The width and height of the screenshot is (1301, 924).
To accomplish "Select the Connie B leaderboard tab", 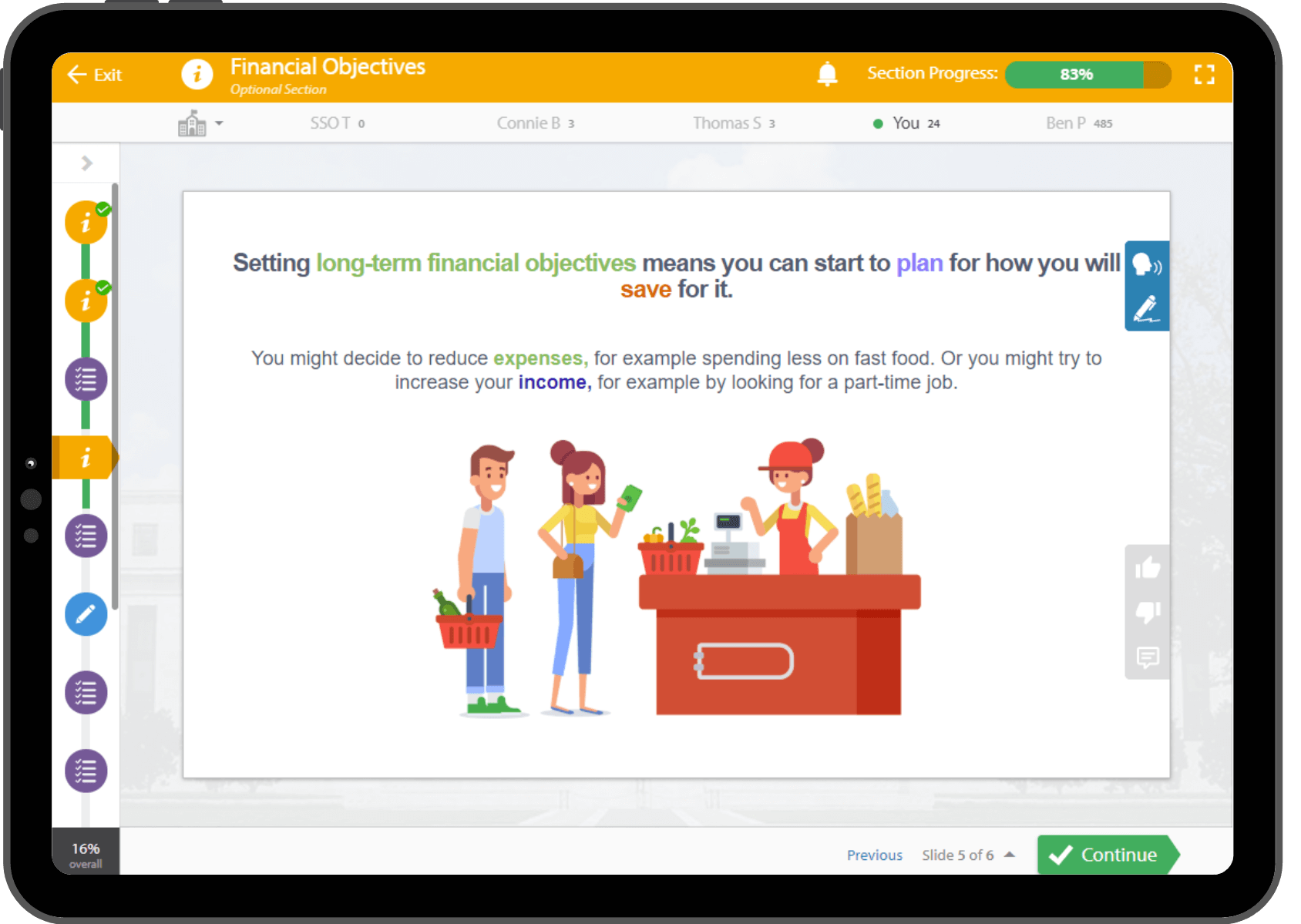I will 536,123.
